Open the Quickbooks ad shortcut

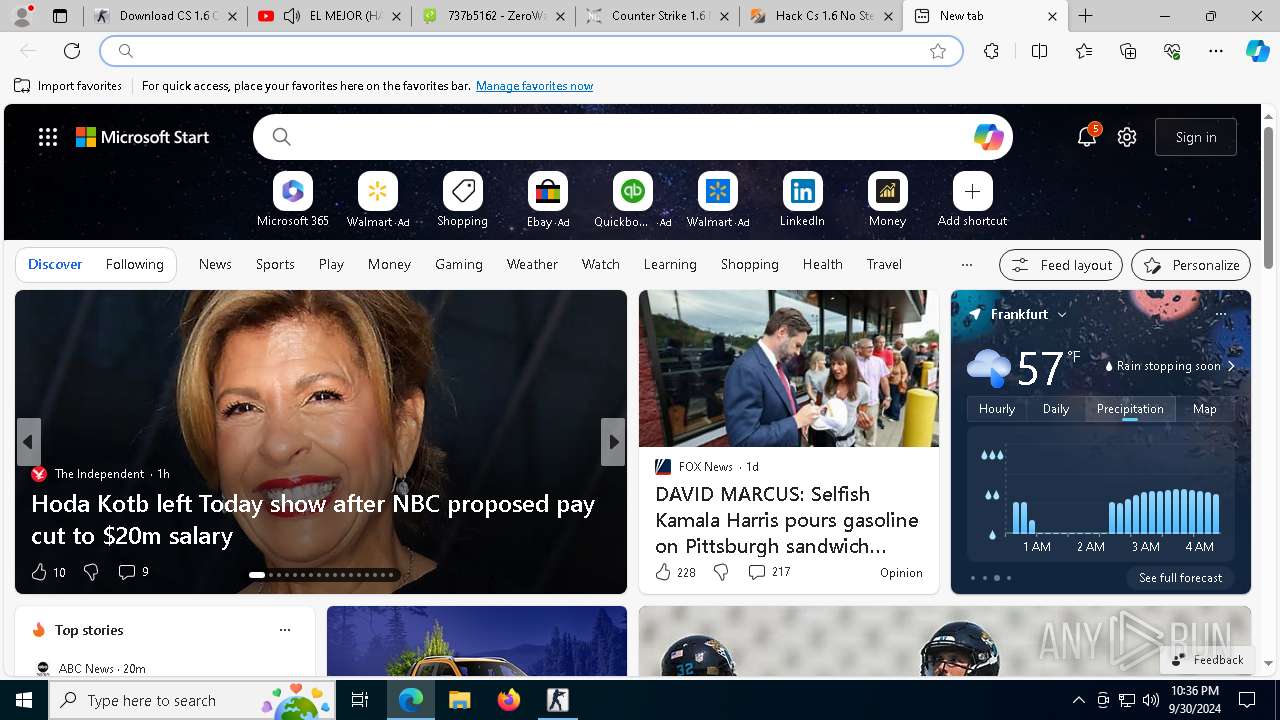point(632,200)
